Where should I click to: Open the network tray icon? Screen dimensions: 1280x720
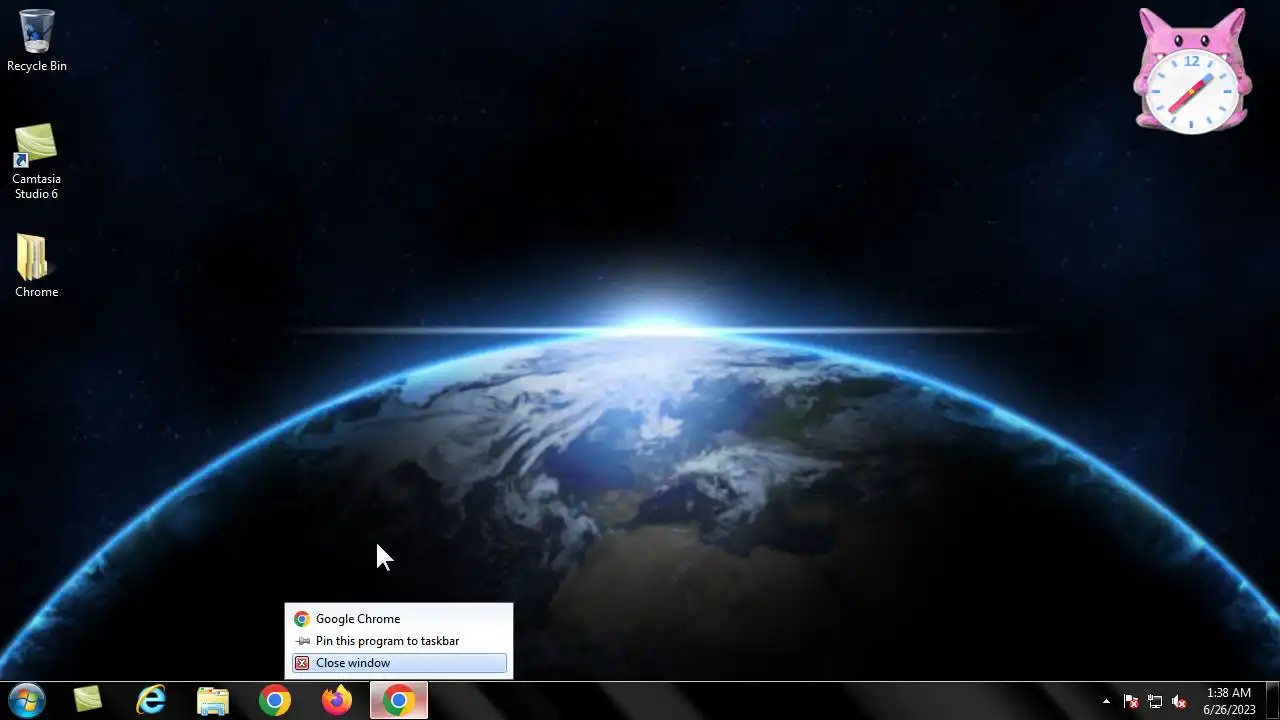[x=1155, y=701]
